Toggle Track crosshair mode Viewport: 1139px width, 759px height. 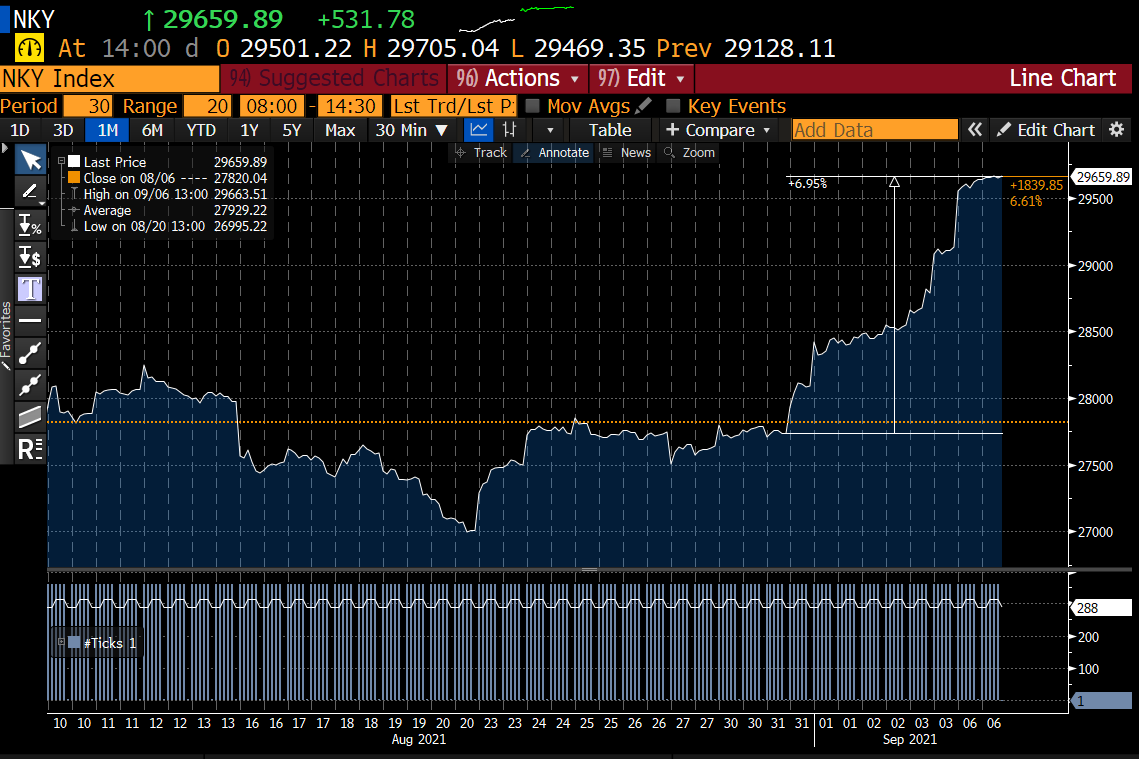[x=481, y=152]
